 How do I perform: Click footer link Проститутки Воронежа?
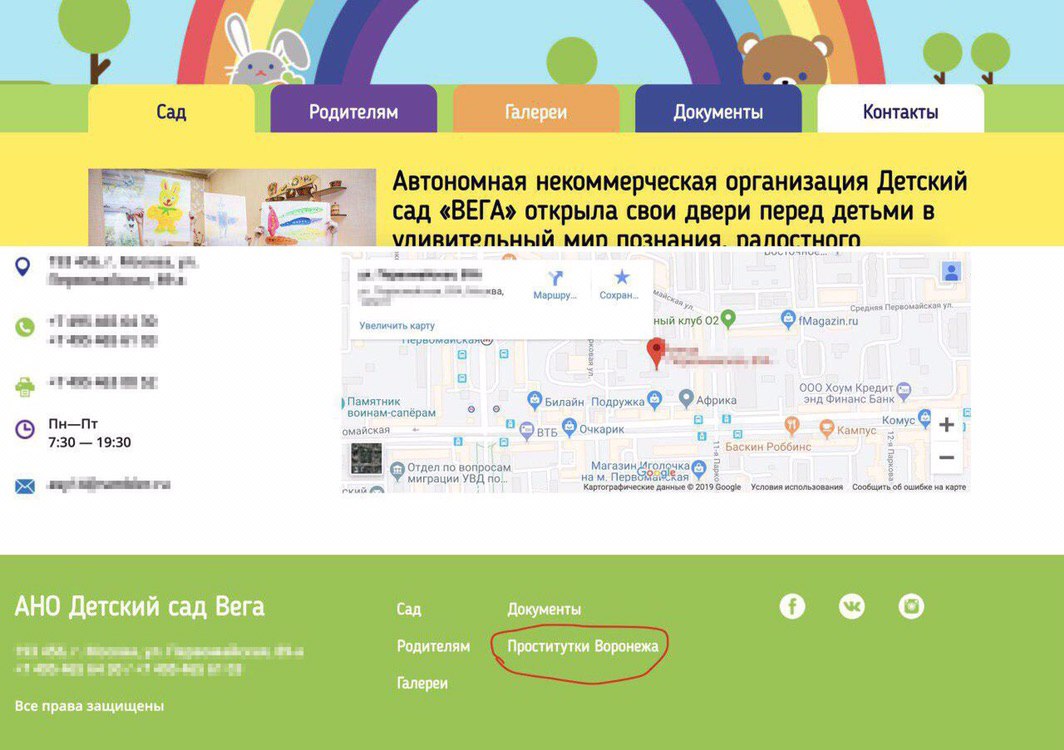[583, 646]
